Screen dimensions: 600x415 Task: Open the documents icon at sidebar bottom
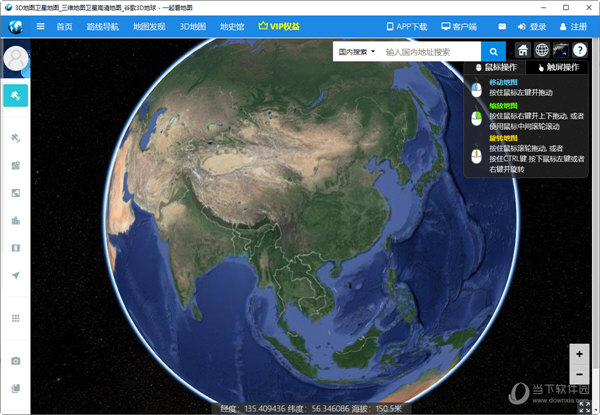(16, 389)
